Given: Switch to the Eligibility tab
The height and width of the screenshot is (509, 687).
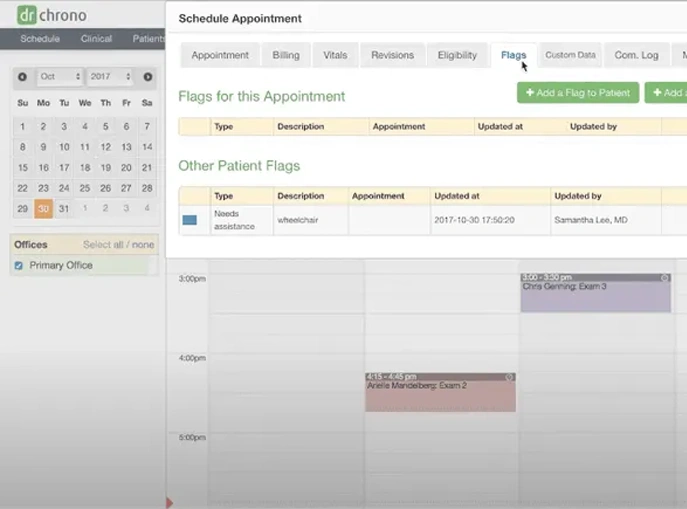Looking at the screenshot, I should point(457,55).
